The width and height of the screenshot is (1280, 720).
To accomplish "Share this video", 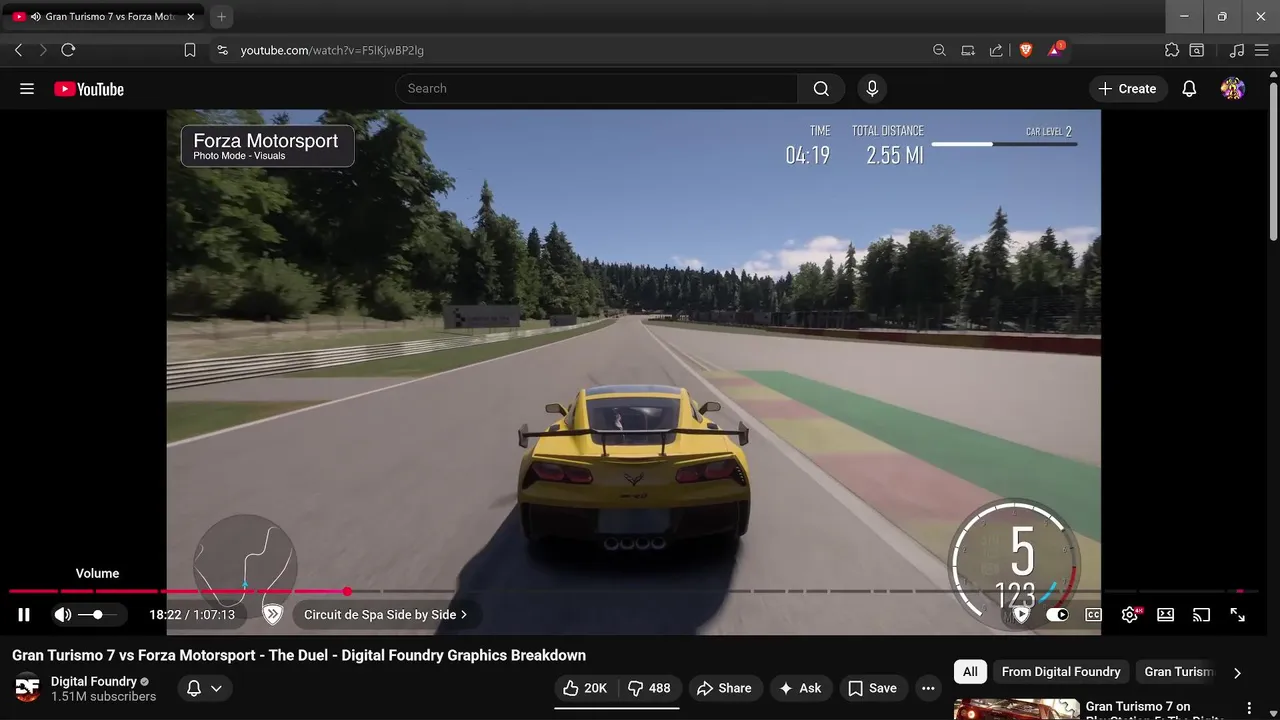I will tap(724, 688).
